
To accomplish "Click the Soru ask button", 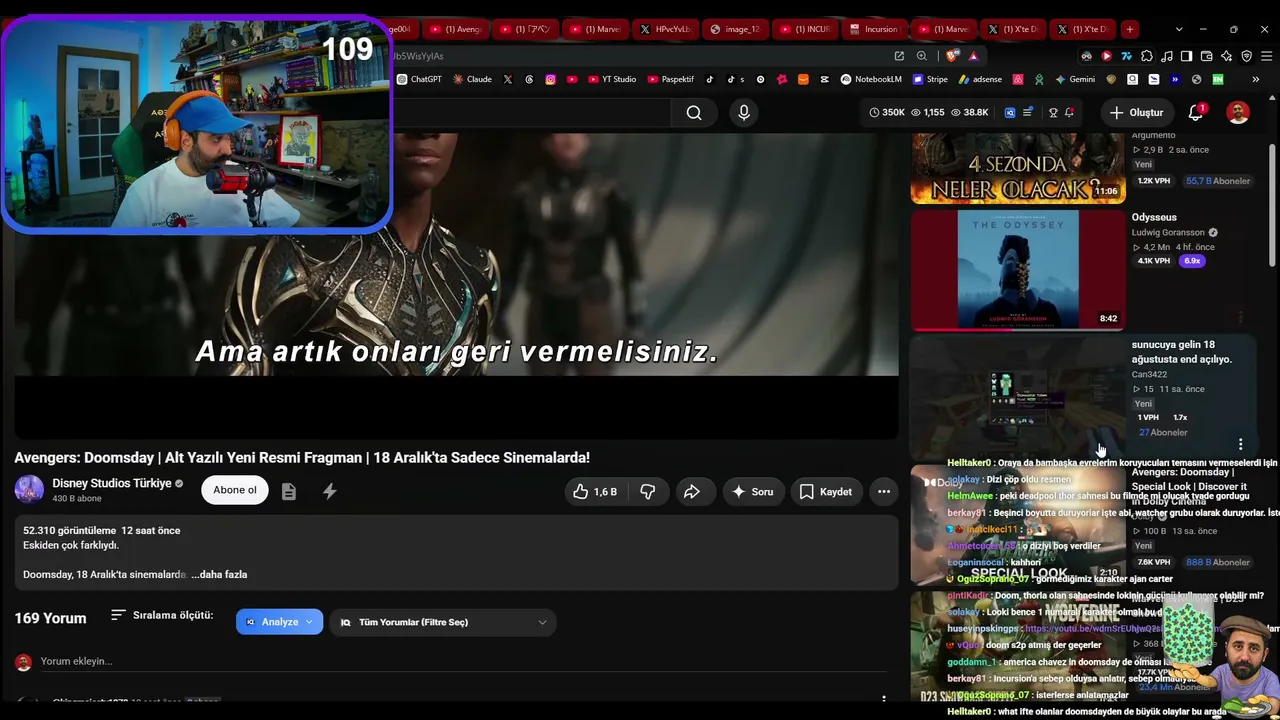I will coord(751,492).
